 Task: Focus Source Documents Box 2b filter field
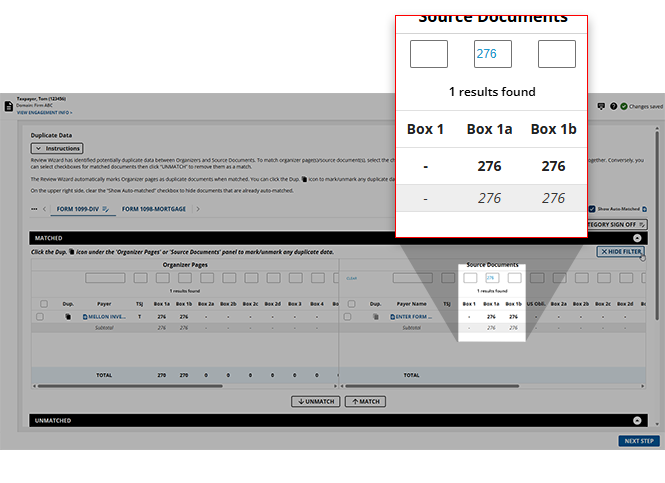click(581, 278)
